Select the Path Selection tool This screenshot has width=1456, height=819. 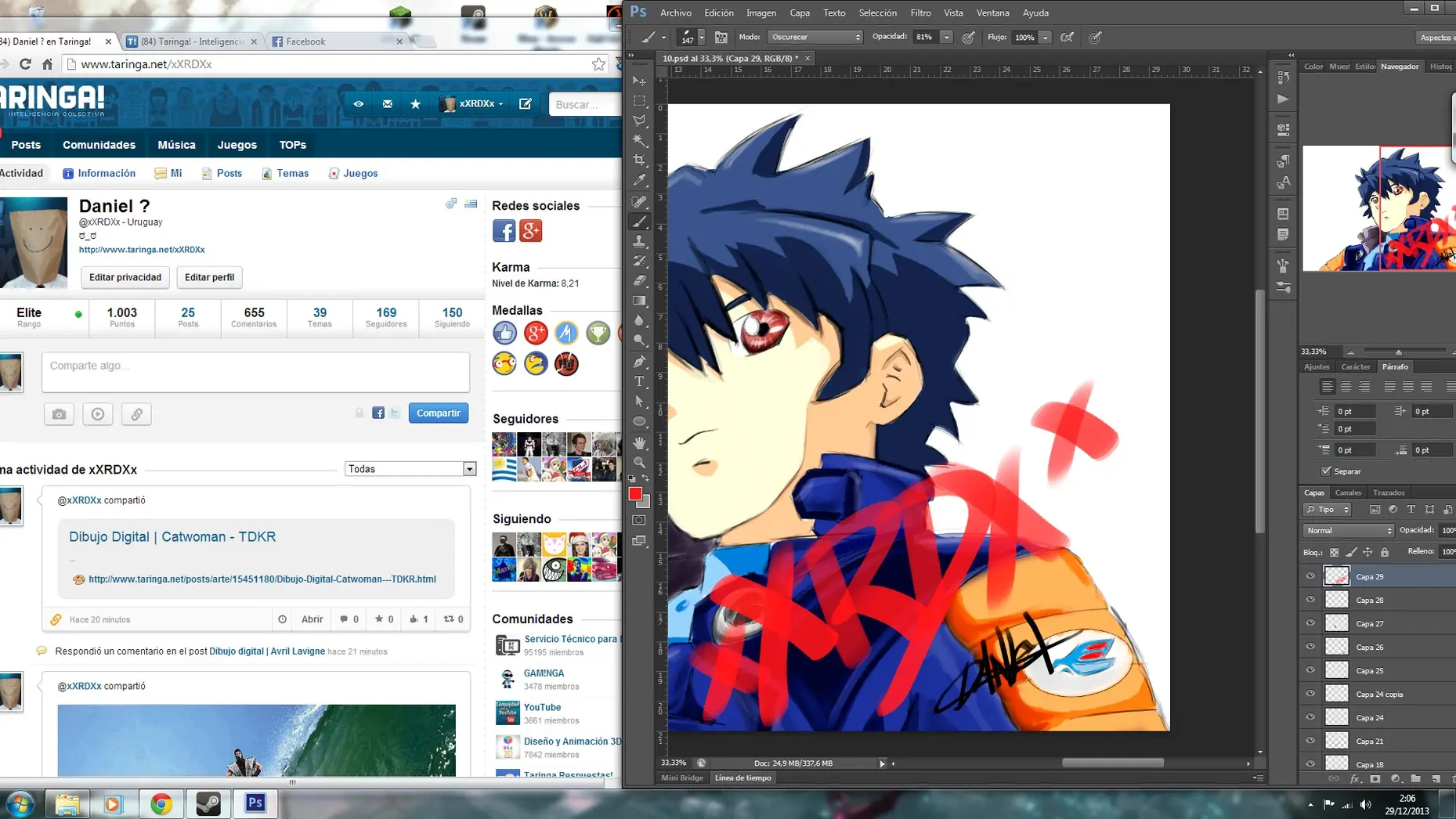tap(640, 401)
